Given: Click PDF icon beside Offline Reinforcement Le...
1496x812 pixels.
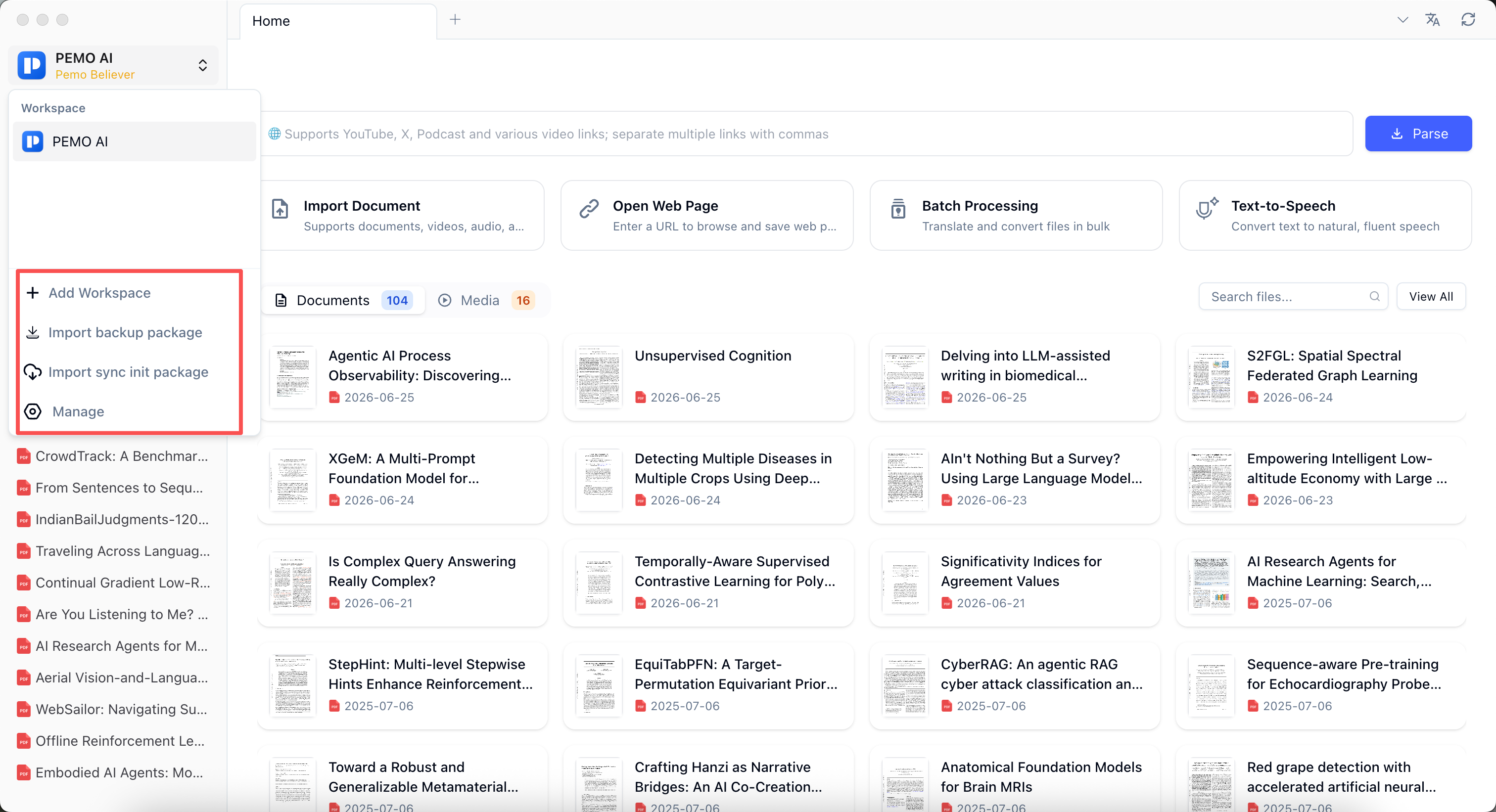Looking at the screenshot, I should [24, 741].
